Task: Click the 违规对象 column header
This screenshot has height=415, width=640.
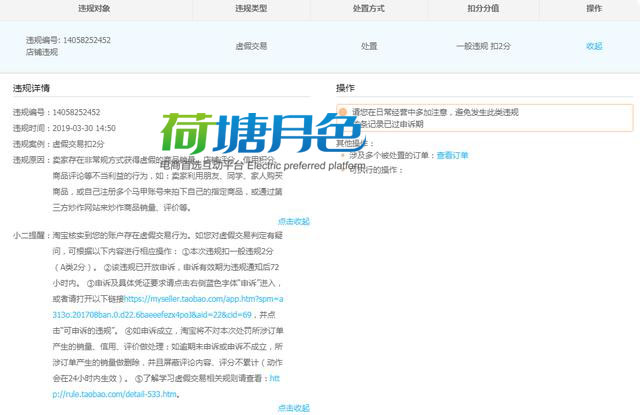Action: tap(94, 8)
